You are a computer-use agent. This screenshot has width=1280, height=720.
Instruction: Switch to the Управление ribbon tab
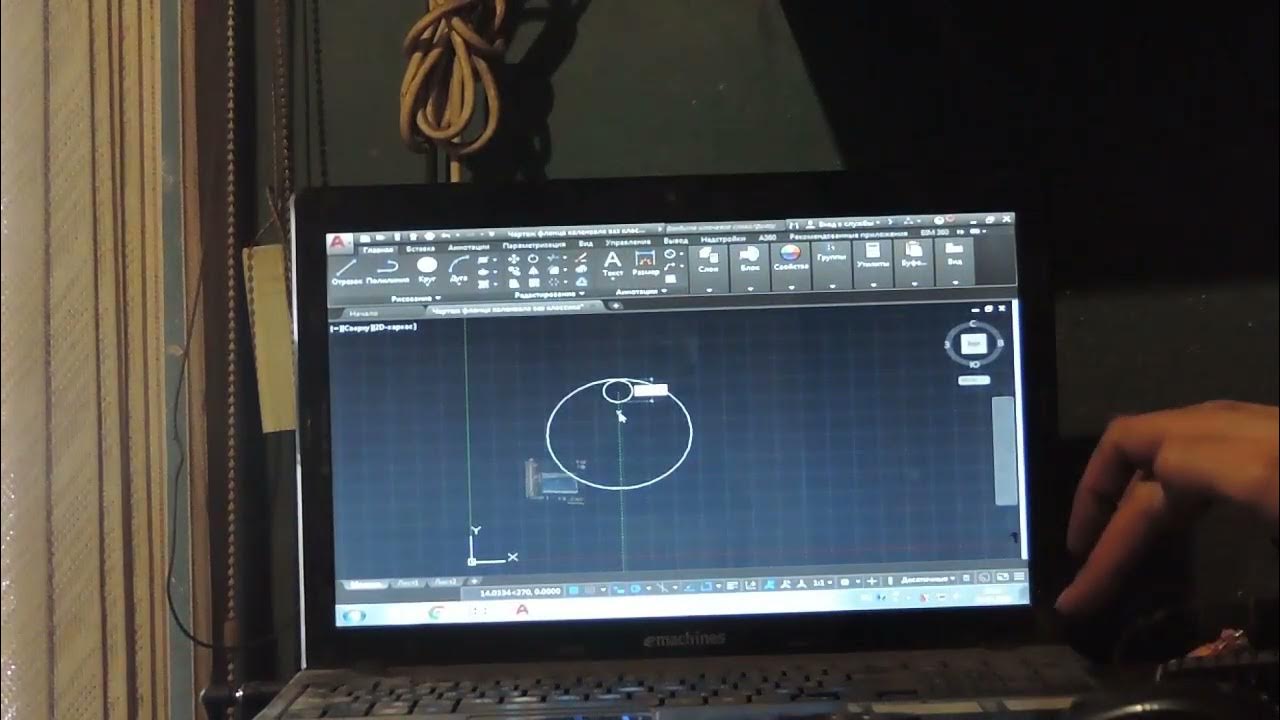click(628, 243)
